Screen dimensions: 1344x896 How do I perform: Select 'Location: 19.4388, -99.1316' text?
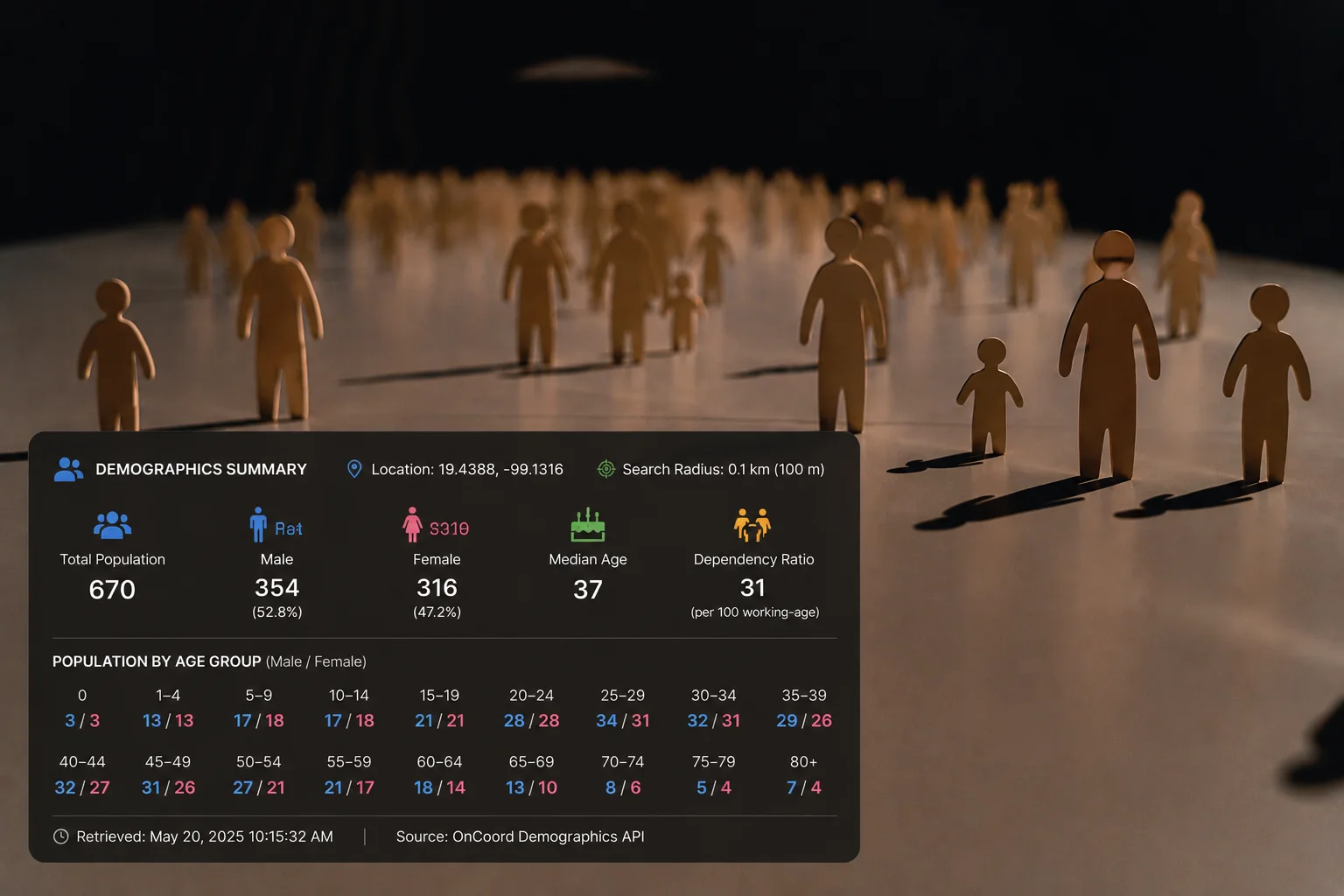[467, 470]
